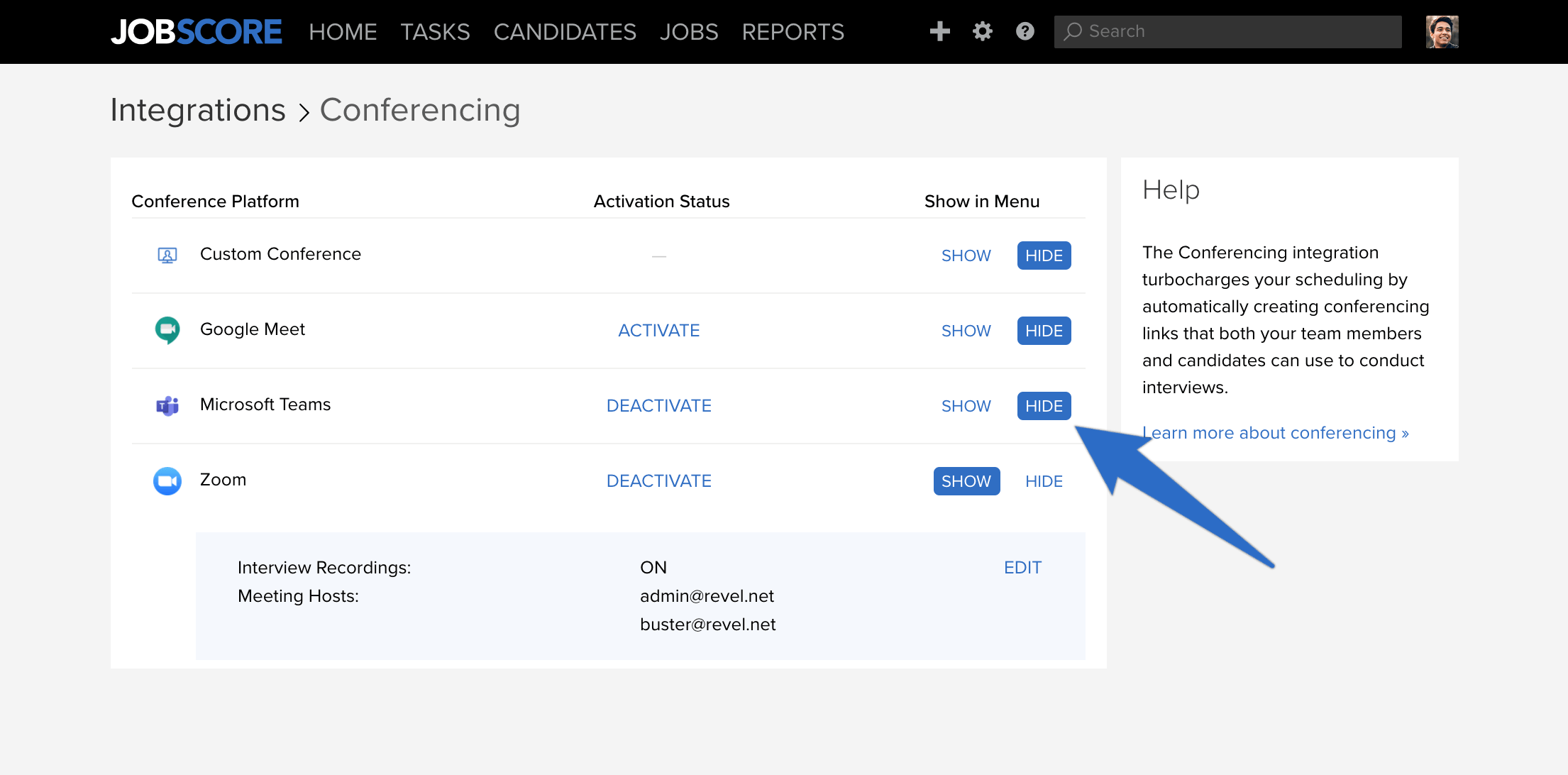Click the Conferencing breadcrumb title

click(x=420, y=110)
